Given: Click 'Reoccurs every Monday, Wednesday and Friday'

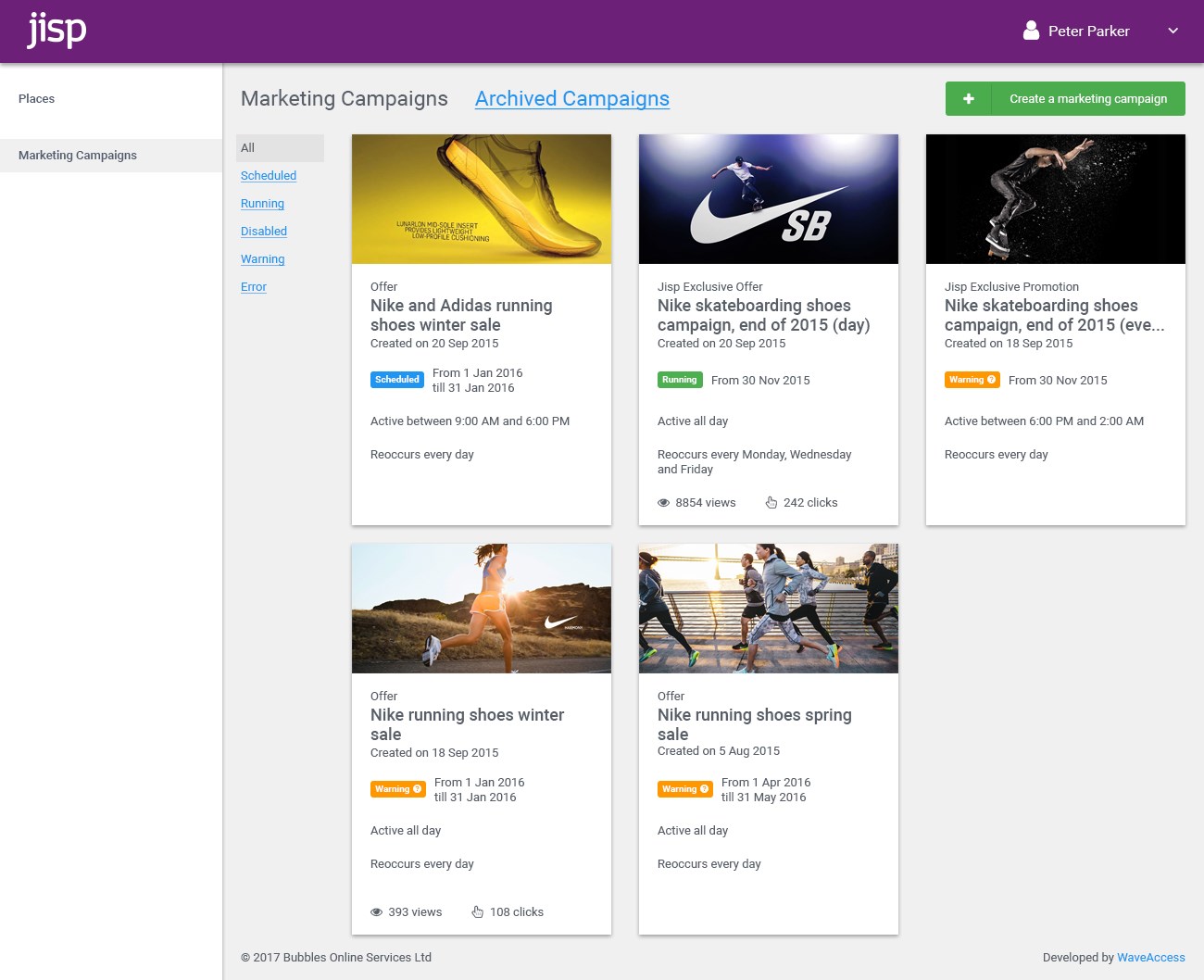Looking at the screenshot, I should coord(755,462).
